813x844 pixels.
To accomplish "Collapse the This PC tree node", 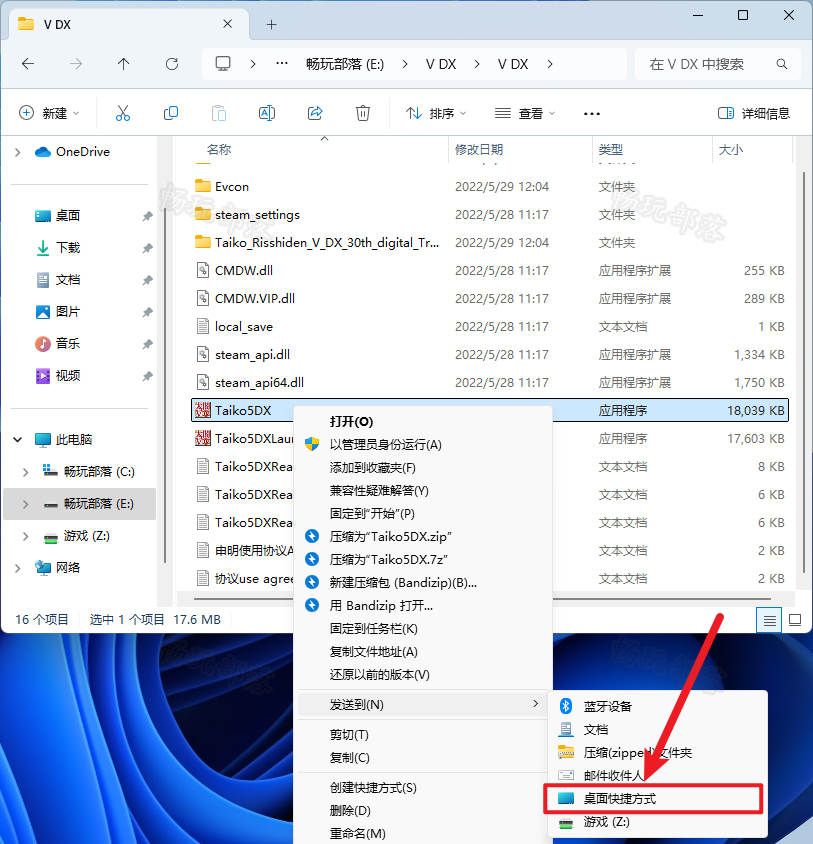I will [x=18, y=440].
